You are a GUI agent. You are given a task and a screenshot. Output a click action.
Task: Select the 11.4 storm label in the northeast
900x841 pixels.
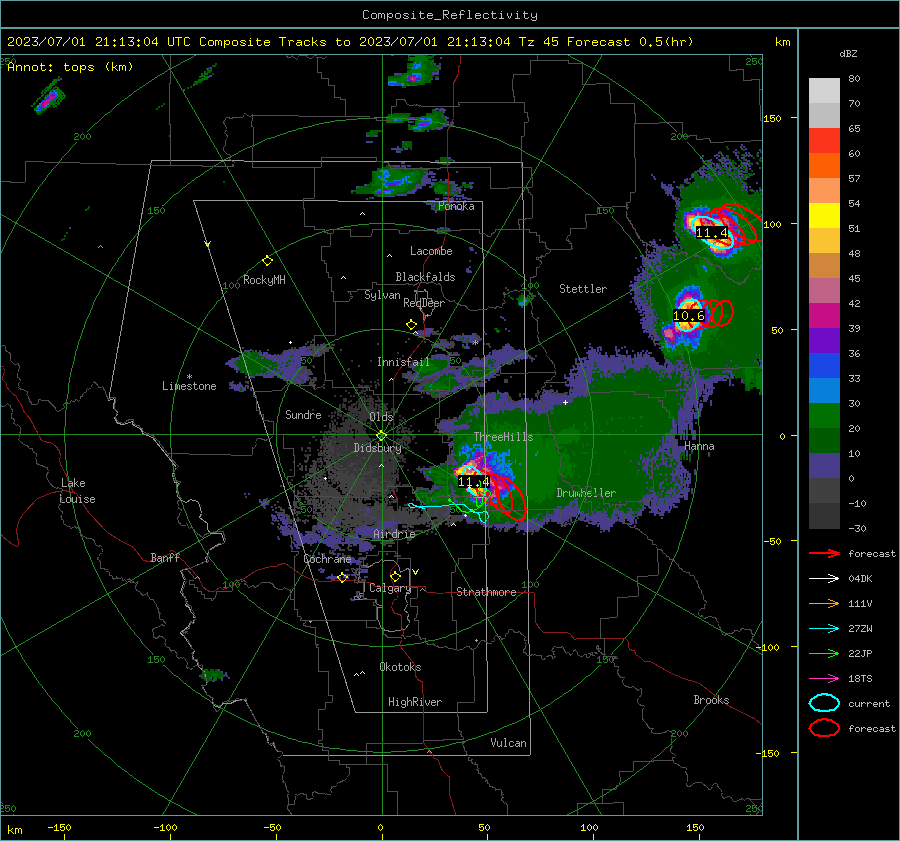pos(712,232)
